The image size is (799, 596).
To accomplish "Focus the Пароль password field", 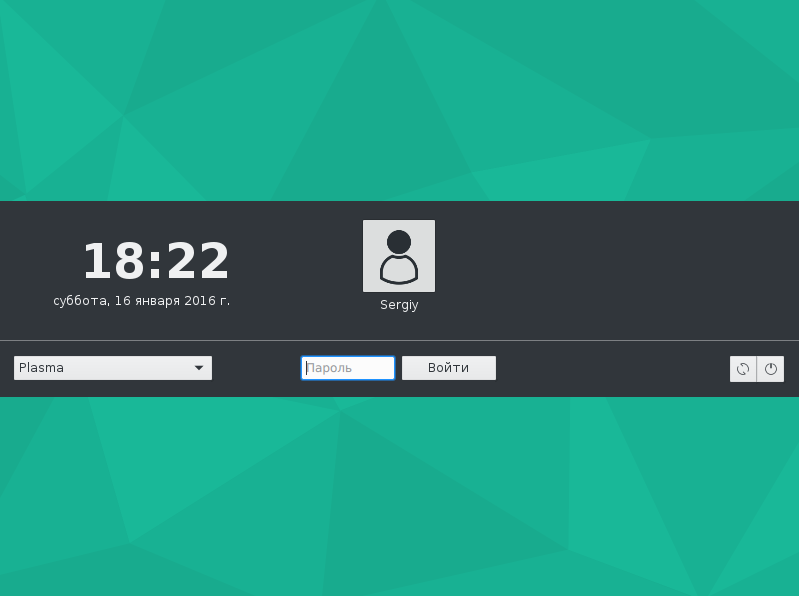I will [x=348, y=368].
